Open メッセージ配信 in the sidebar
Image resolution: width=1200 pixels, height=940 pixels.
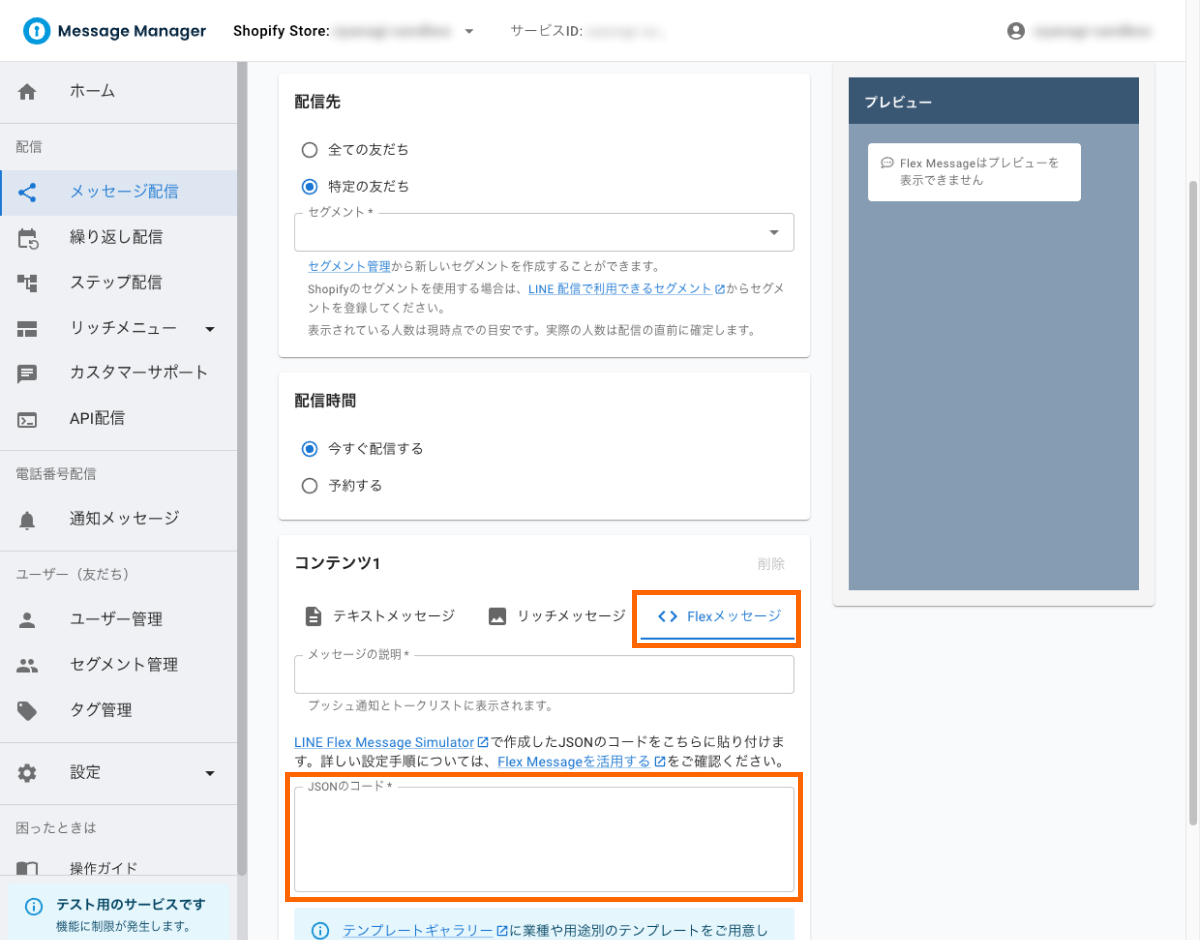point(118,191)
